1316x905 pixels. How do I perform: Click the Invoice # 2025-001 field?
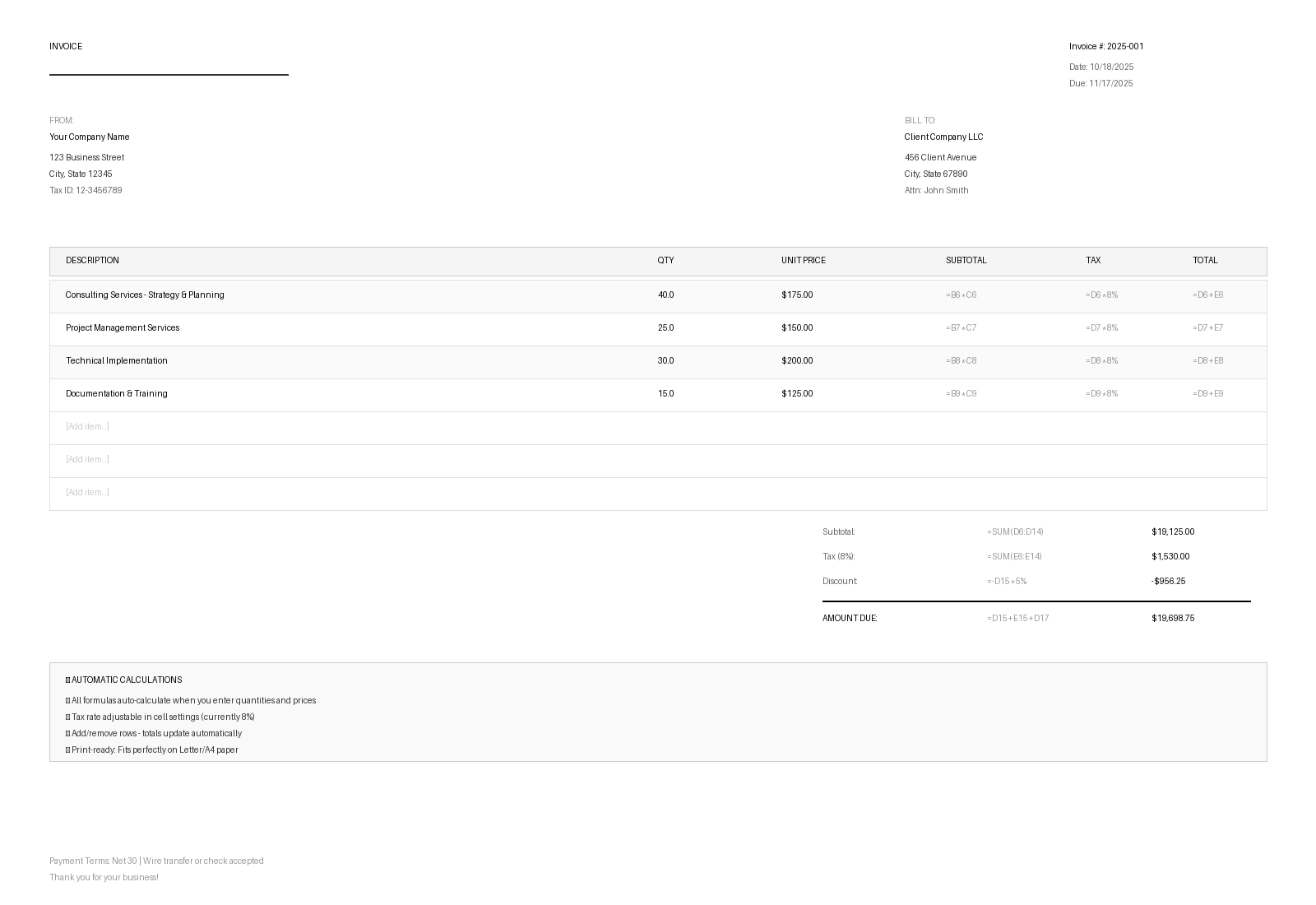point(1106,47)
